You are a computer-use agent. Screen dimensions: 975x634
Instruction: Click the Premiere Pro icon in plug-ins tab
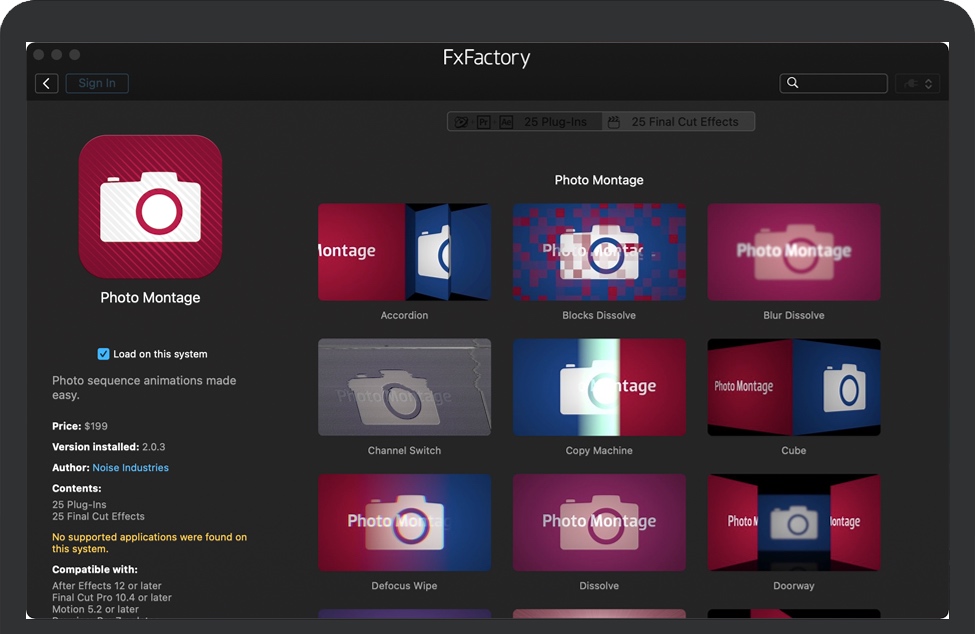(x=484, y=122)
